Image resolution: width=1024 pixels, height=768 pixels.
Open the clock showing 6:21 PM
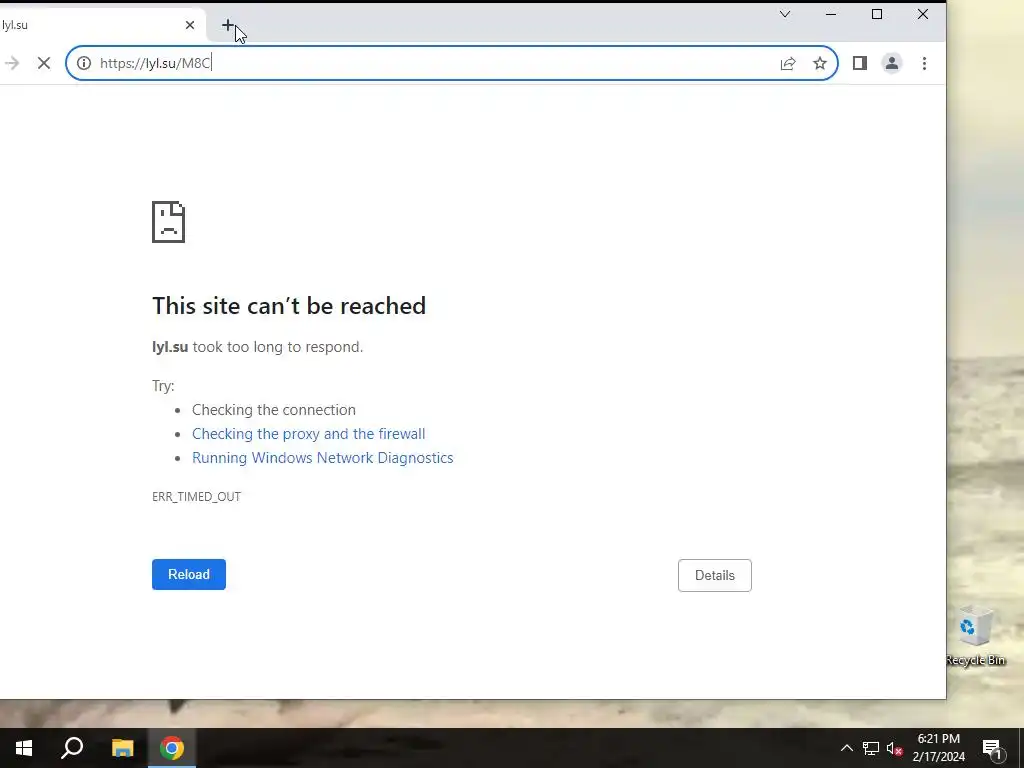938,748
